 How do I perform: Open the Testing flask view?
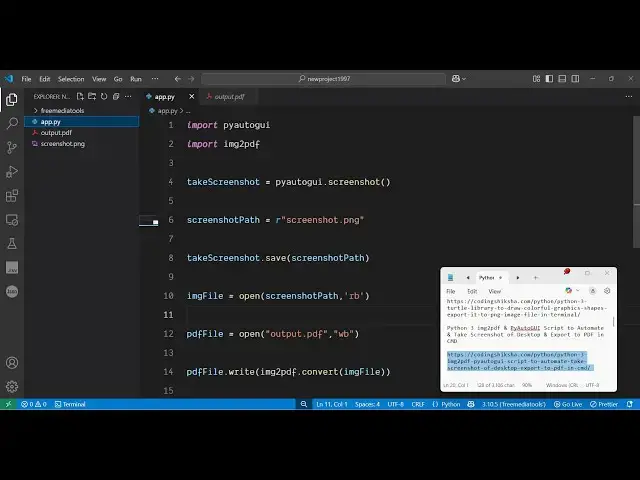click(x=12, y=244)
